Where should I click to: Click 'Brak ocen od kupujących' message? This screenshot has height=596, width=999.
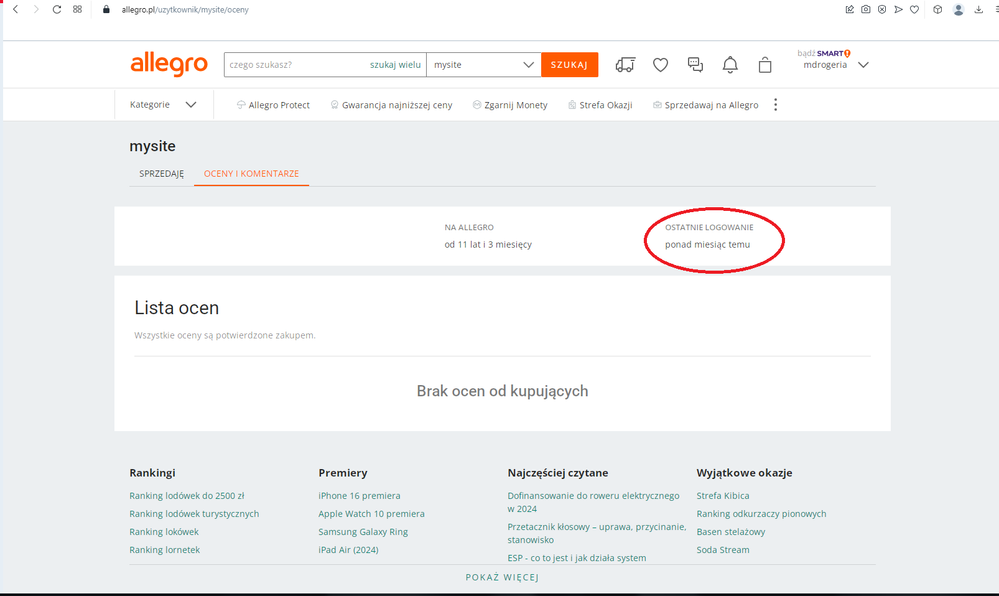502,391
